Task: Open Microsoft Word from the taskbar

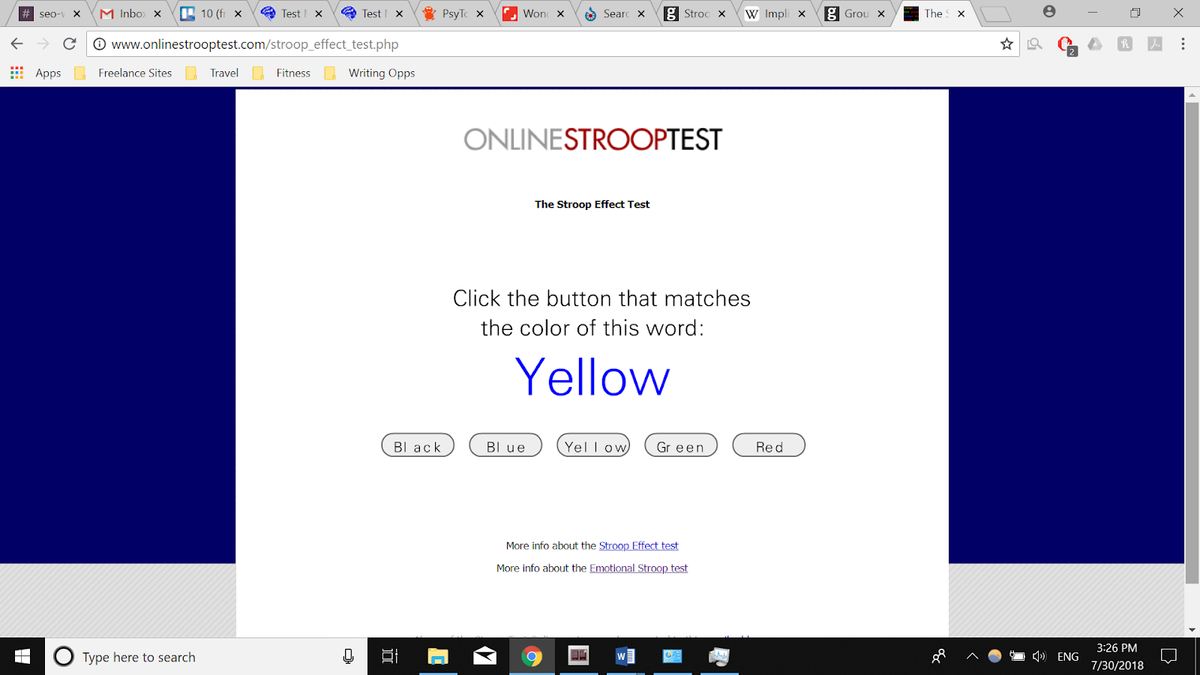Action: pos(627,657)
